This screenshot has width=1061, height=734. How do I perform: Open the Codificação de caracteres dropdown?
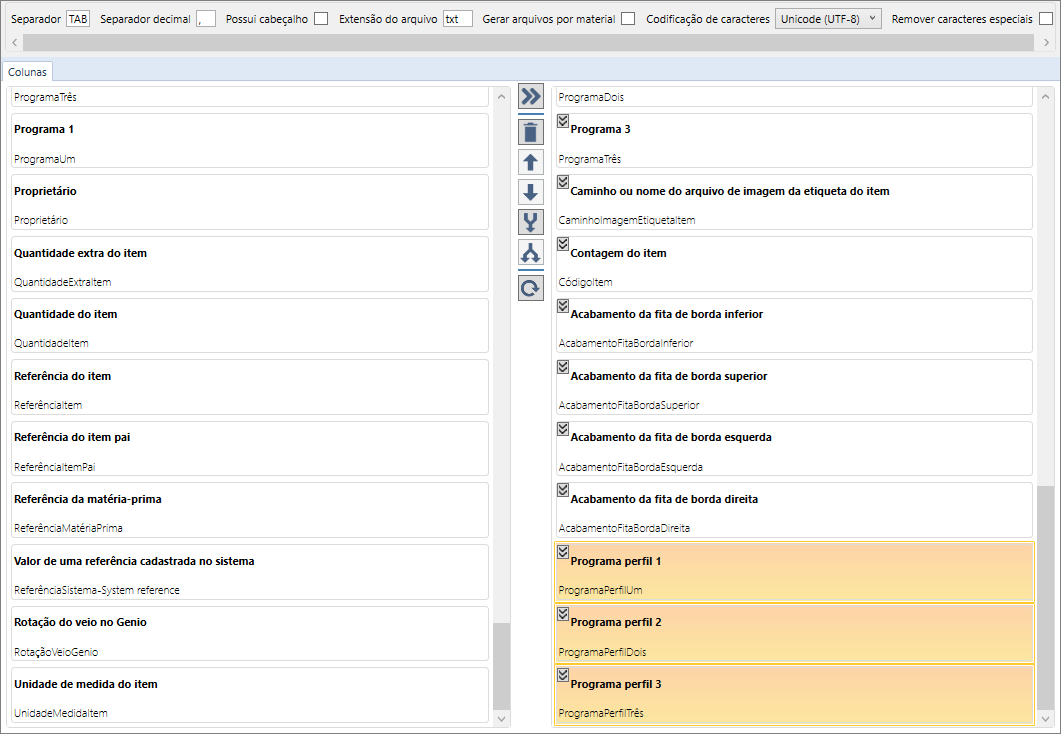pos(828,19)
